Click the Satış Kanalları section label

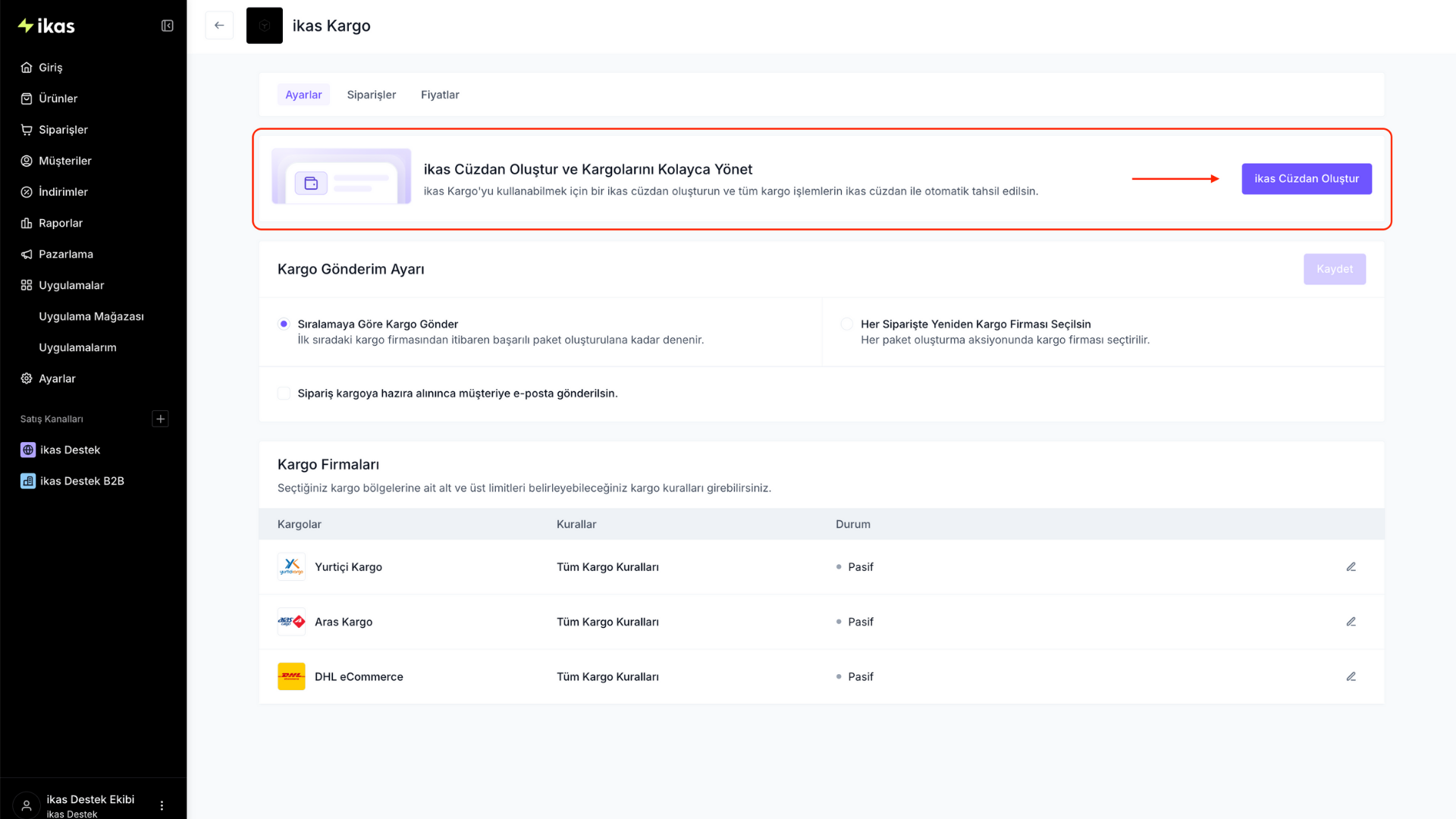coord(52,419)
